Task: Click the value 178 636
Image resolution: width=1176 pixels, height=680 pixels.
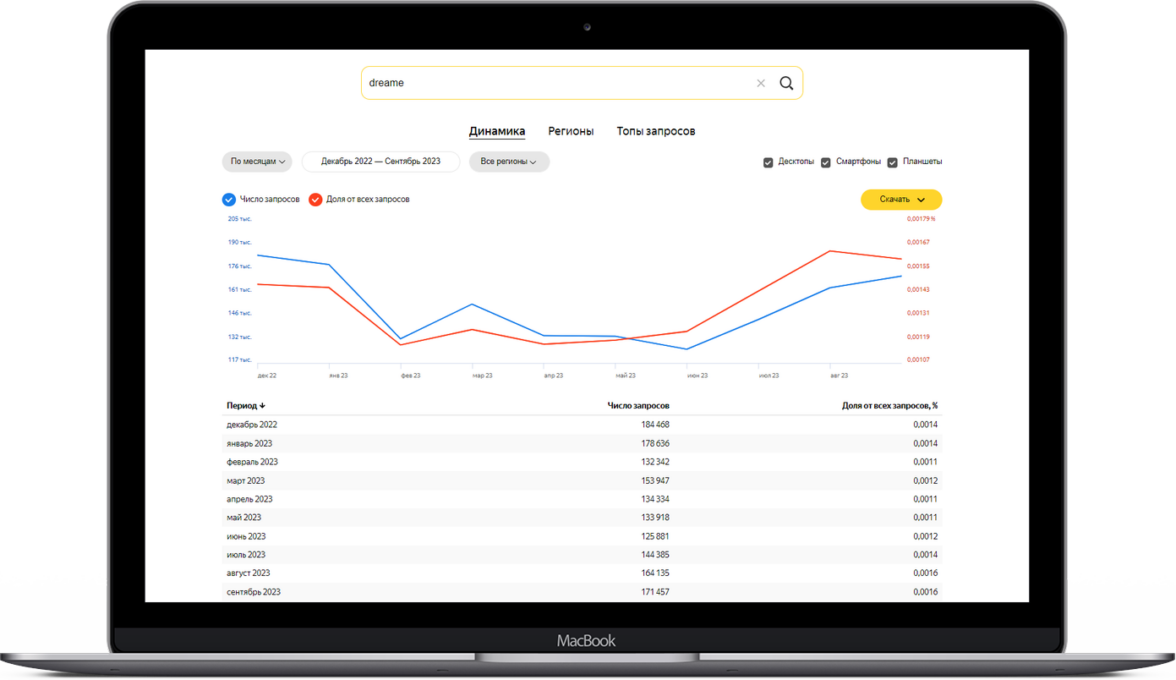Action: tap(655, 443)
